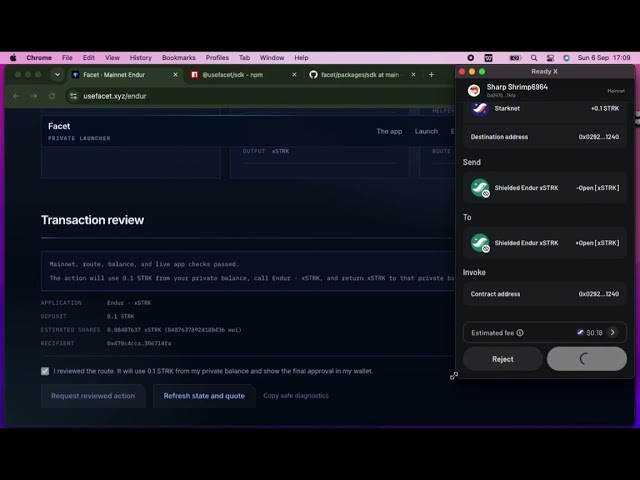Click the recipient address 0x470c4cca…306714fa
Image resolution: width=640 pixels, height=480 pixels.
coord(139,343)
